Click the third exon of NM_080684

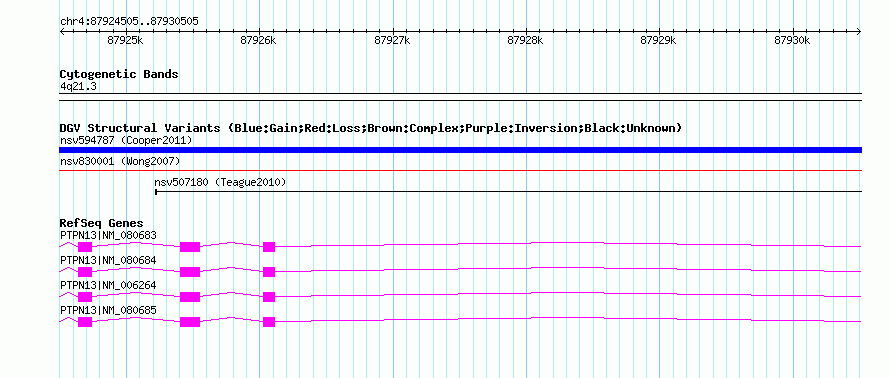(x=269, y=272)
